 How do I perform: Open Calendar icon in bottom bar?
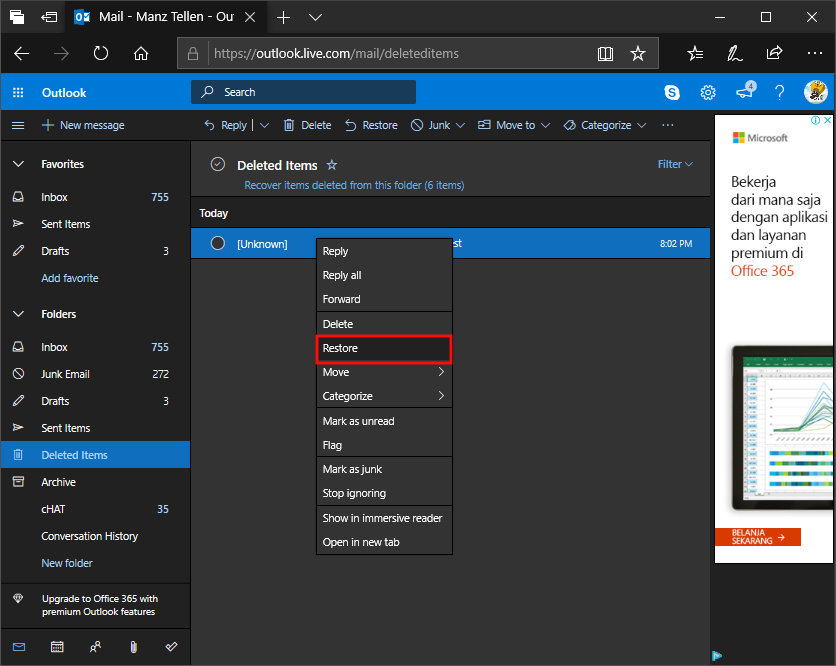pyautogui.click(x=57, y=646)
